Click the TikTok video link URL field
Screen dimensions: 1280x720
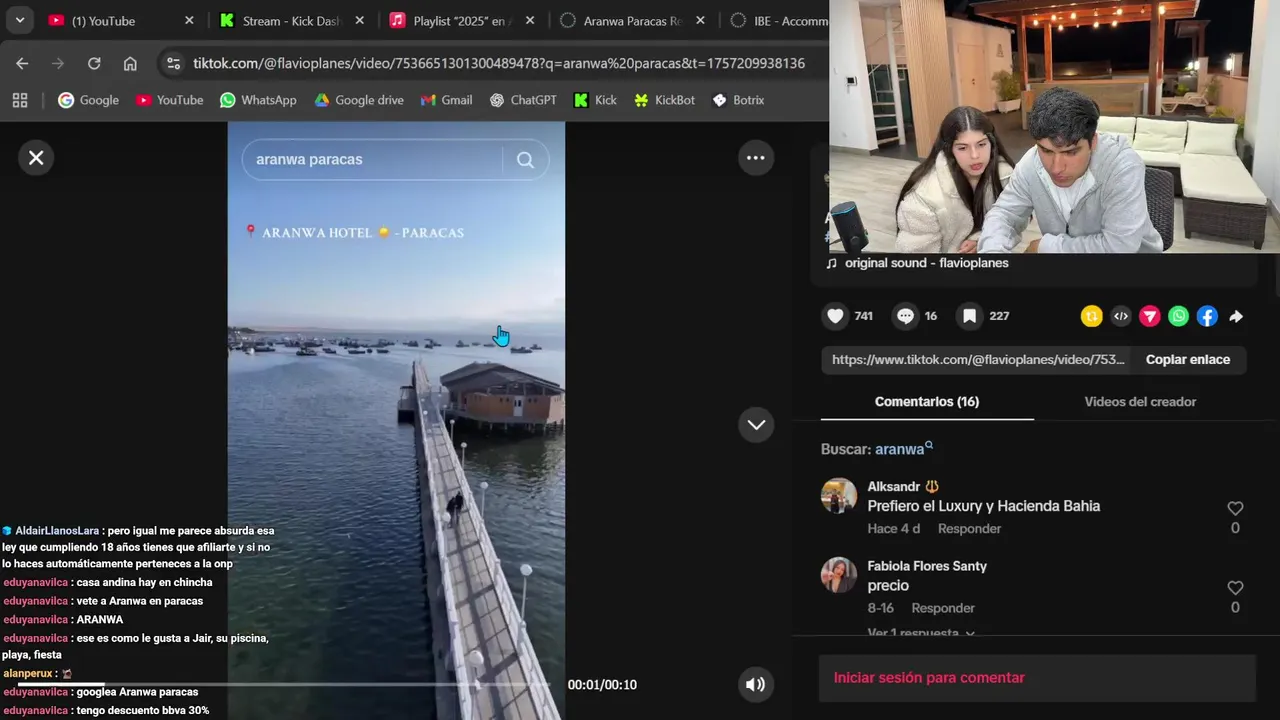977,360
